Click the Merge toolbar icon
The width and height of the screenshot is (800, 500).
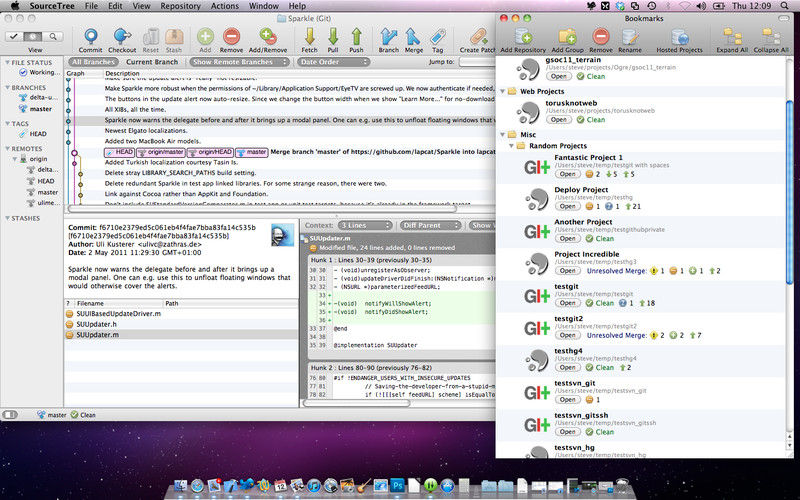tap(413, 37)
